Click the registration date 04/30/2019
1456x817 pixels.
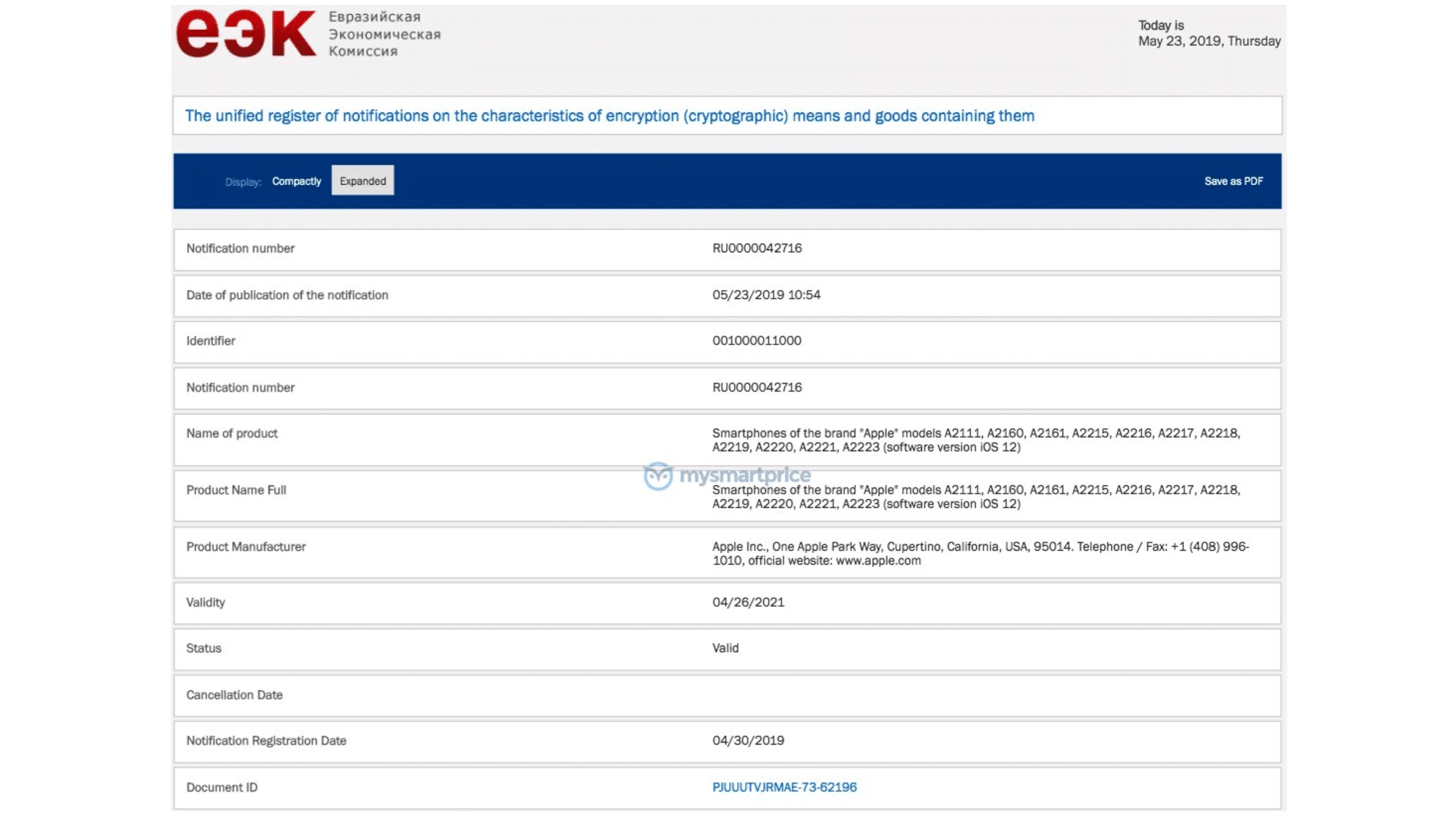tap(747, 741)
